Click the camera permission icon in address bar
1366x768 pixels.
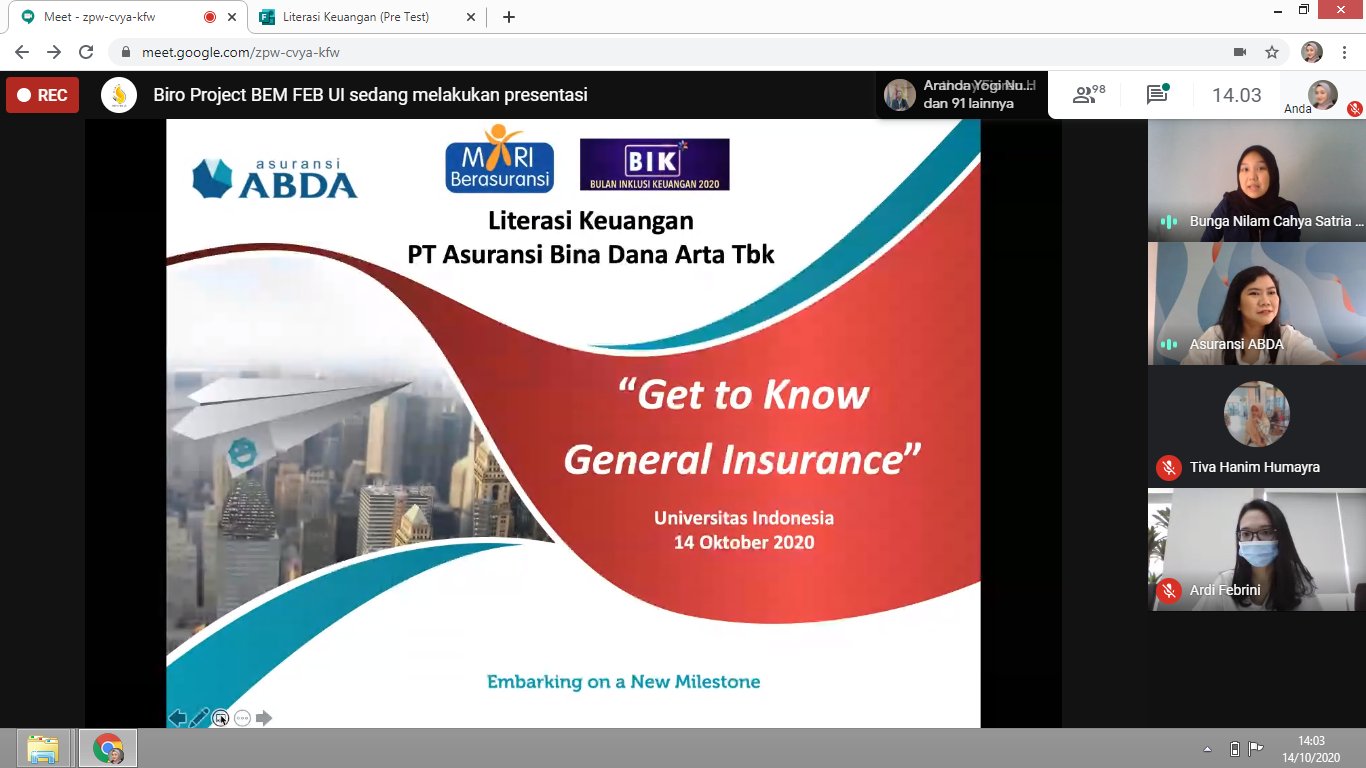pyautogui.click(x=1240, y=52)
